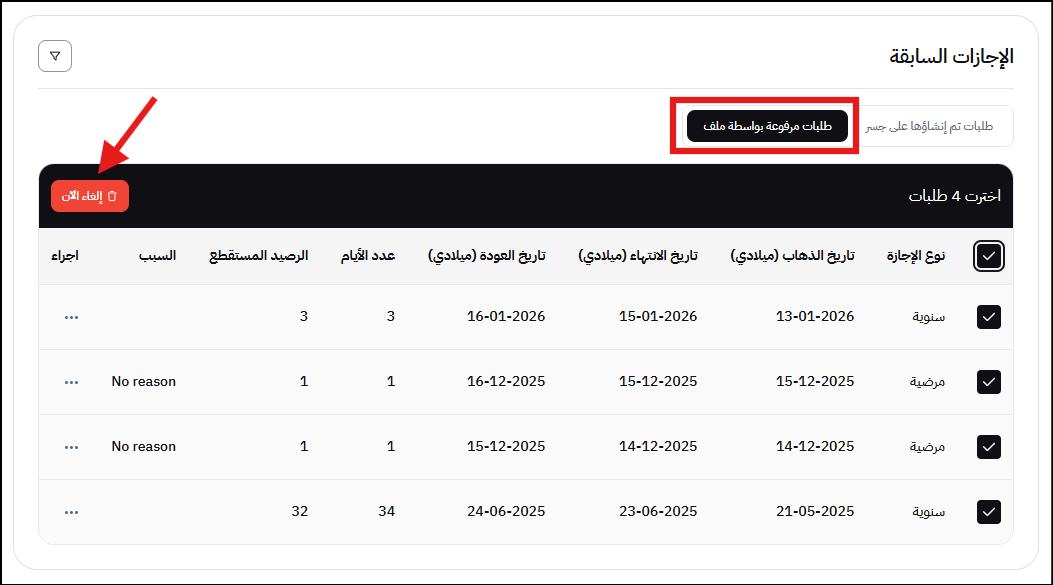Click trash icon in إلغاء الآن button
This screenshot has width=1053, height=585.
[112, 196]
